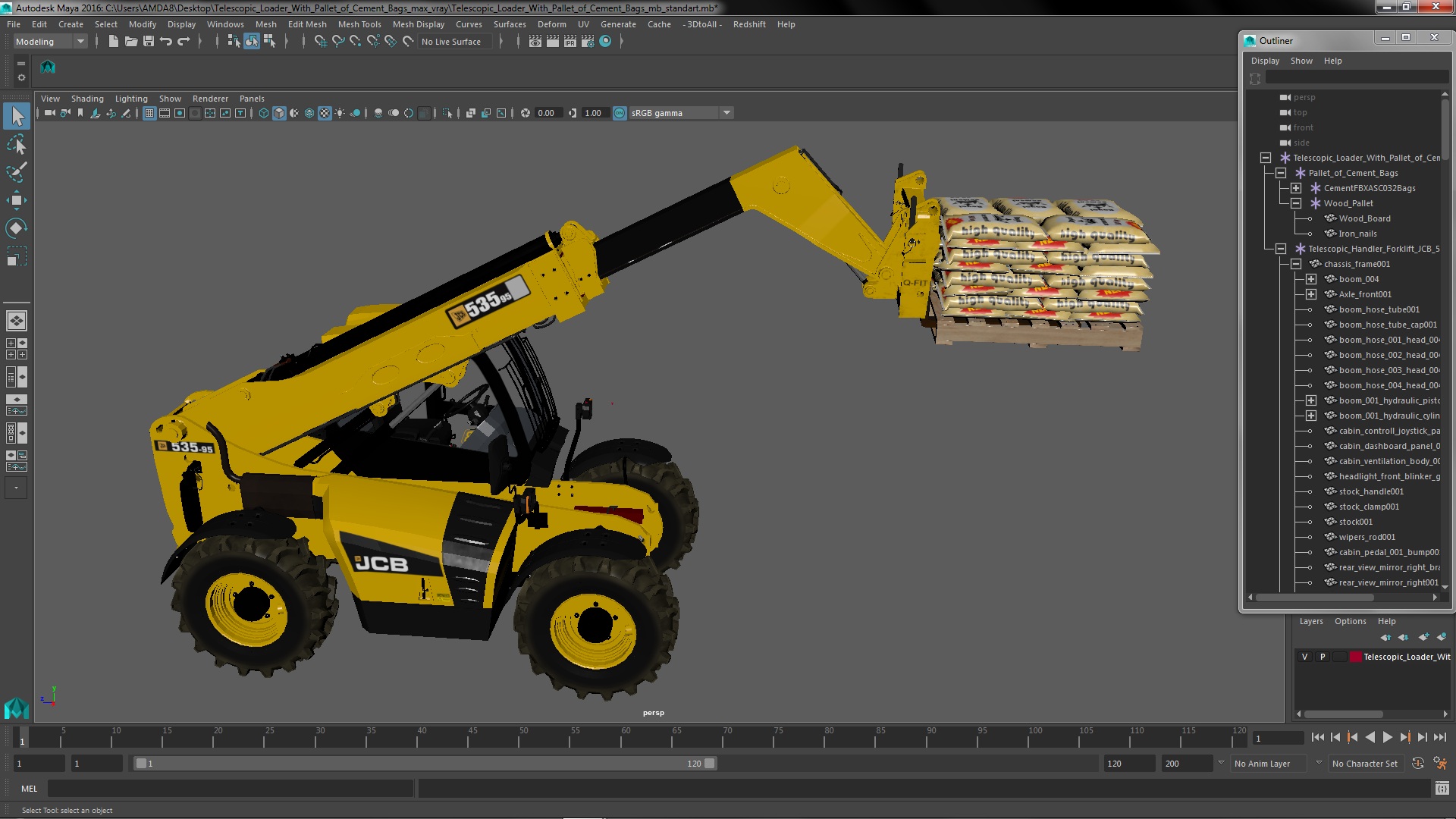Create new empty display layer icon
The image size is (1456, 819).
1423,637
